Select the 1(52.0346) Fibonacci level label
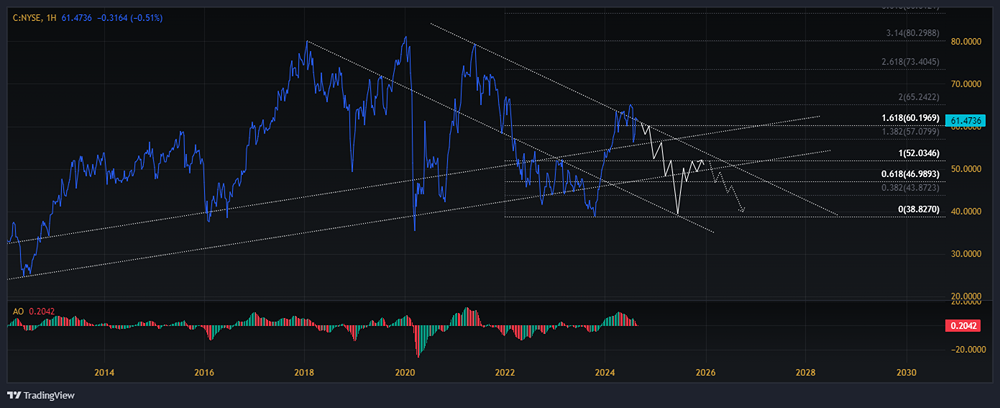The image size is (1000, 408). click(920, 154)
